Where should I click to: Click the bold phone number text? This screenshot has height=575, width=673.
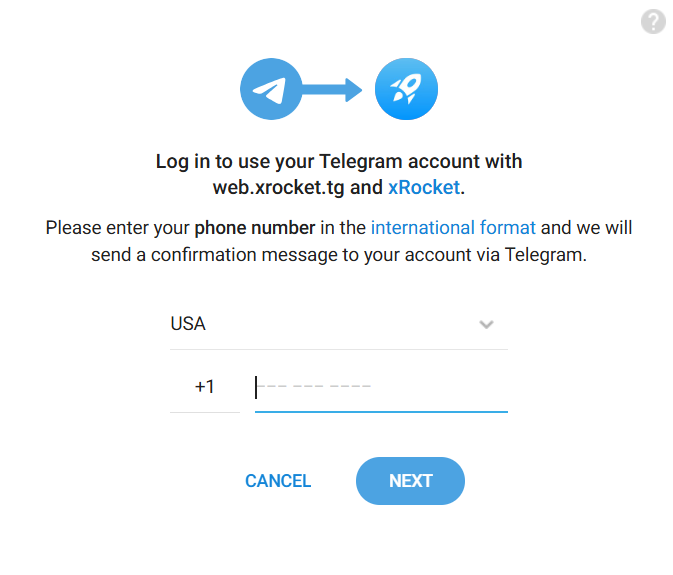tap(255, 228)
